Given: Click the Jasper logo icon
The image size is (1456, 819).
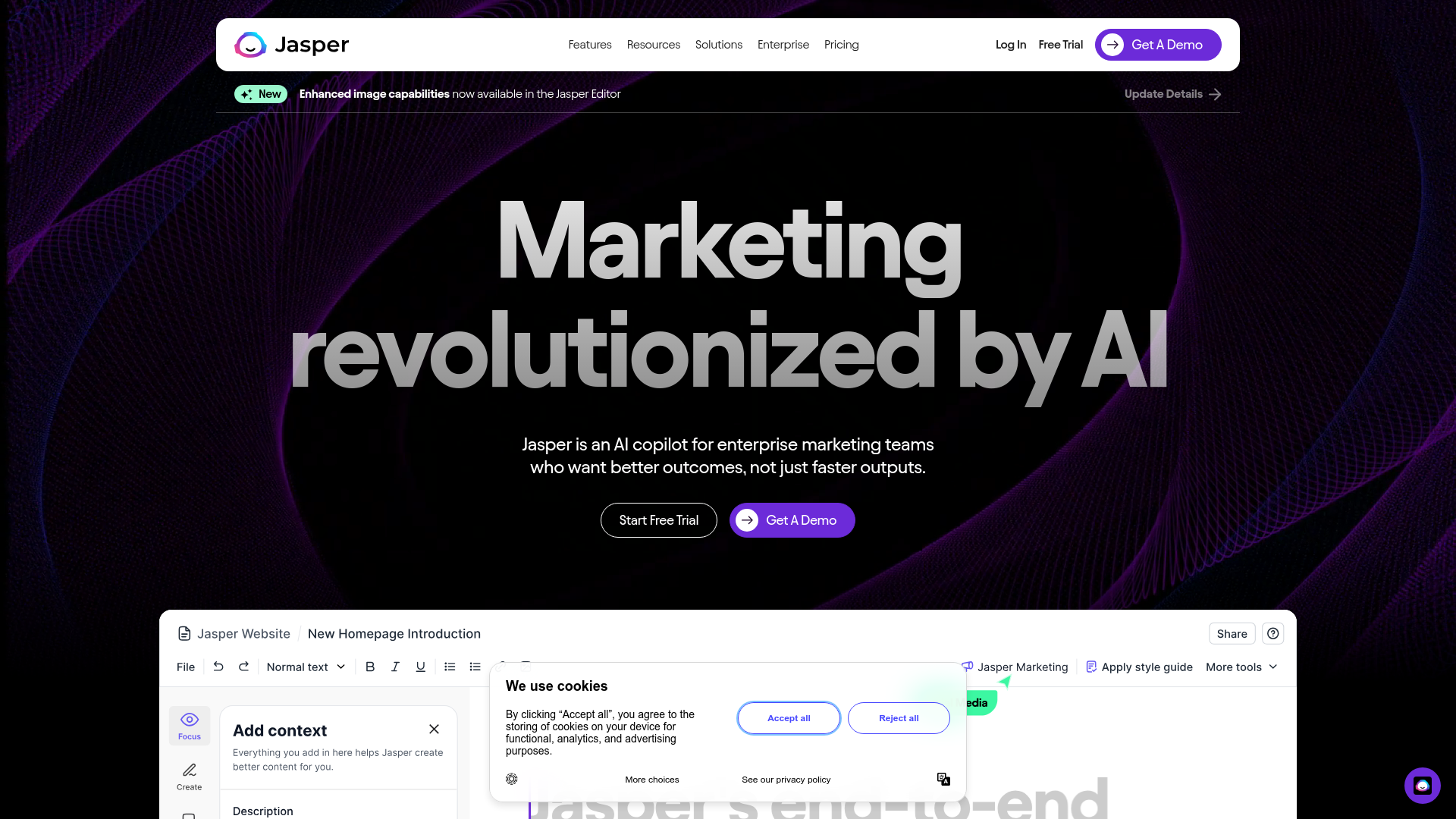Looking at the screenshot, I should click(x=250, y=45).
